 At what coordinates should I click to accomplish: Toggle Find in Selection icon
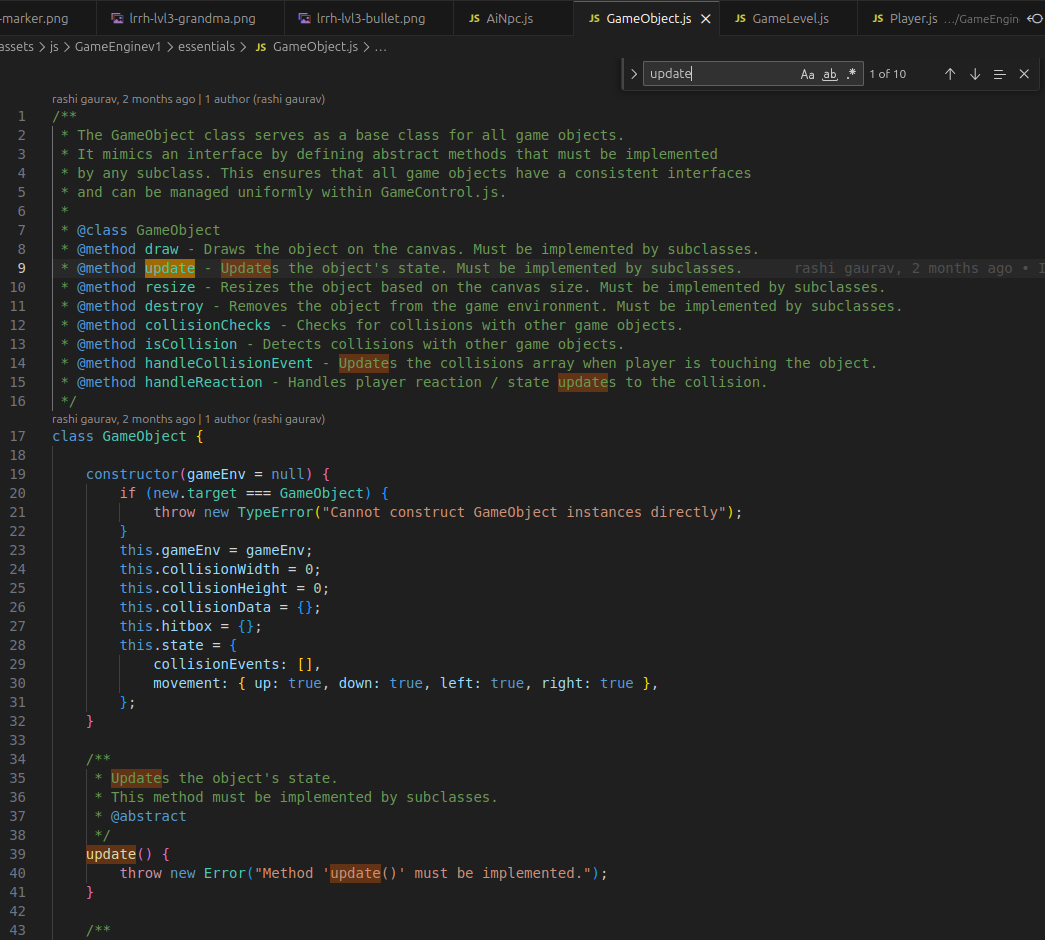999,74
